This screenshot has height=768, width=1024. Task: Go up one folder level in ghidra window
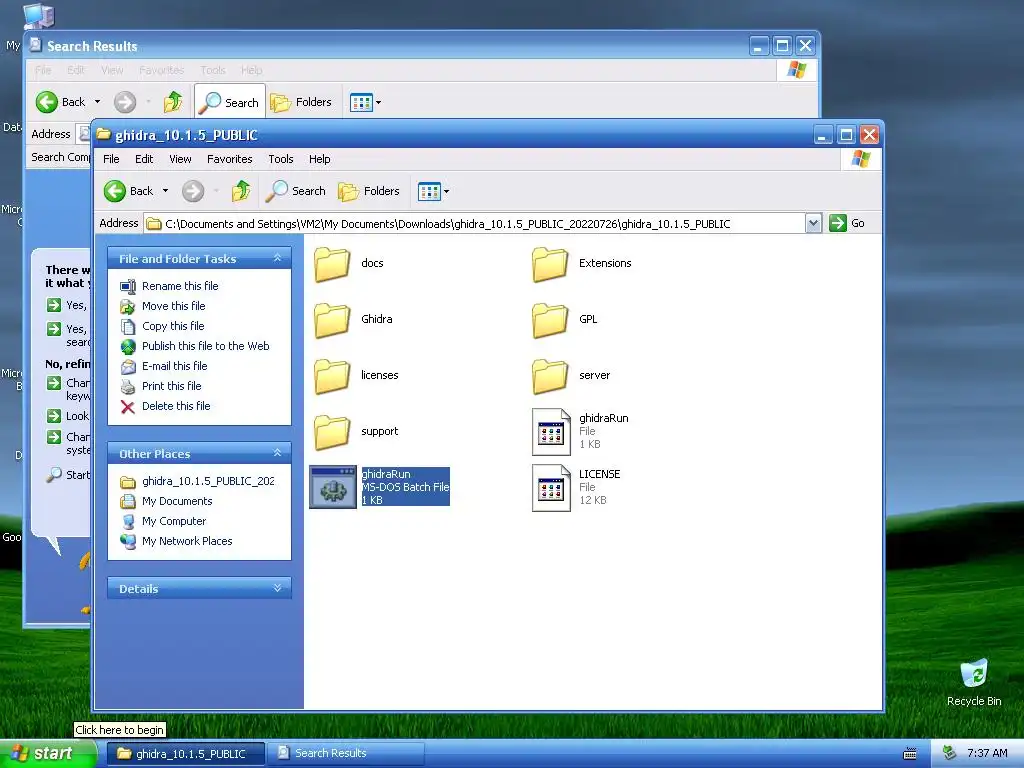tap(241, 191)
